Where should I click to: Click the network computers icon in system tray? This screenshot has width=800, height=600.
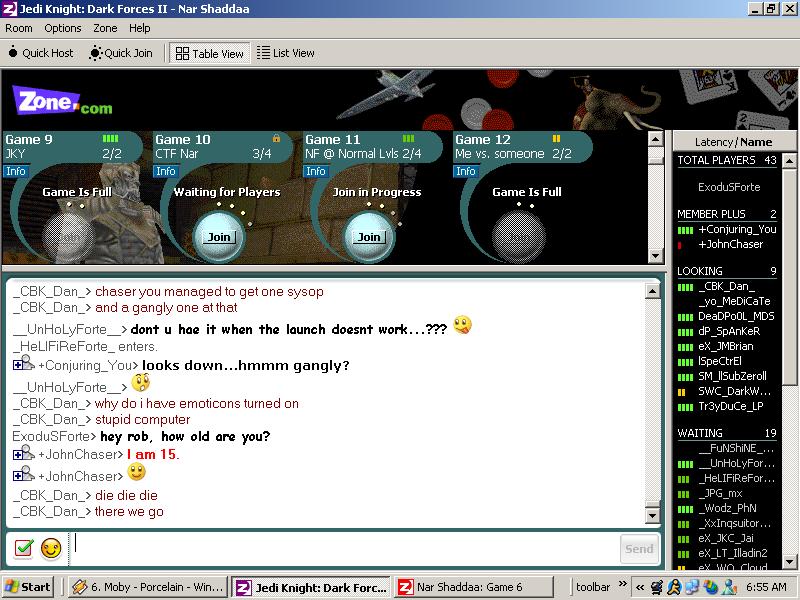coord(692,587)
